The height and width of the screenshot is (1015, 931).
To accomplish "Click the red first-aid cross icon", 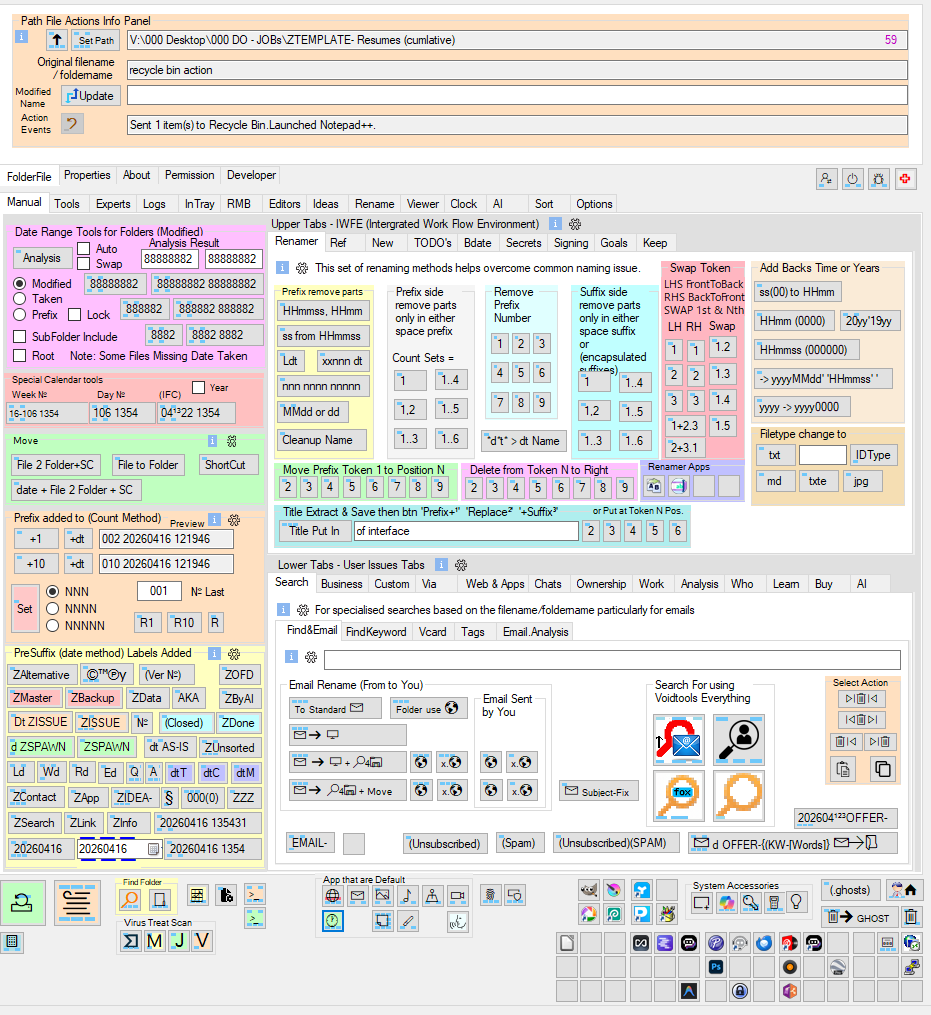I will (905, 179).
